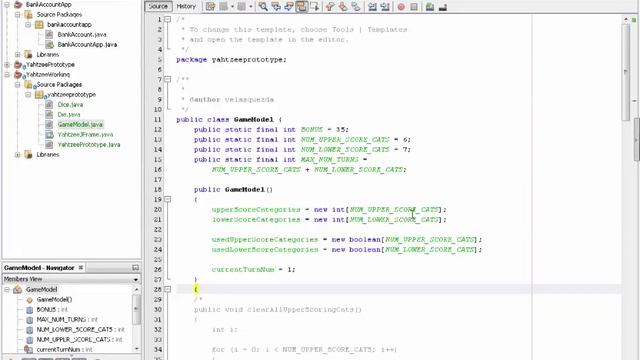Select GameModel - Navigator tab
Viewport: 640px width, 360px height.
click(39, 268)
